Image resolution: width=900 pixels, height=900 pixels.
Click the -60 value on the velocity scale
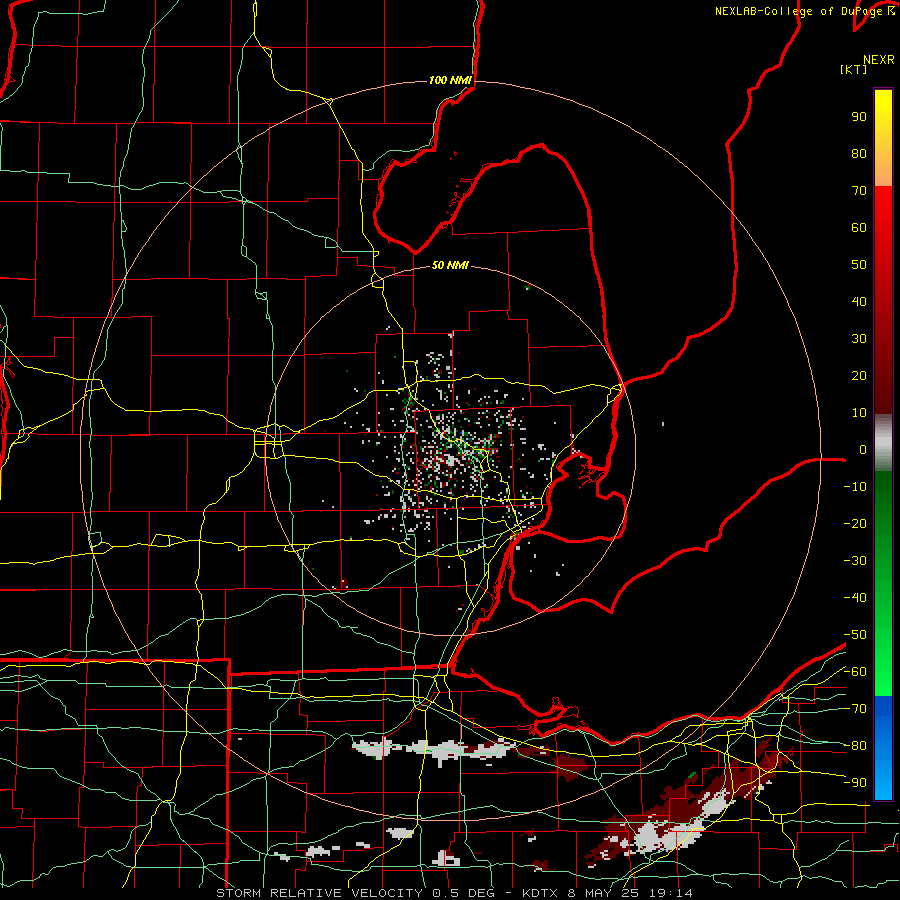(x=855, y=672)
